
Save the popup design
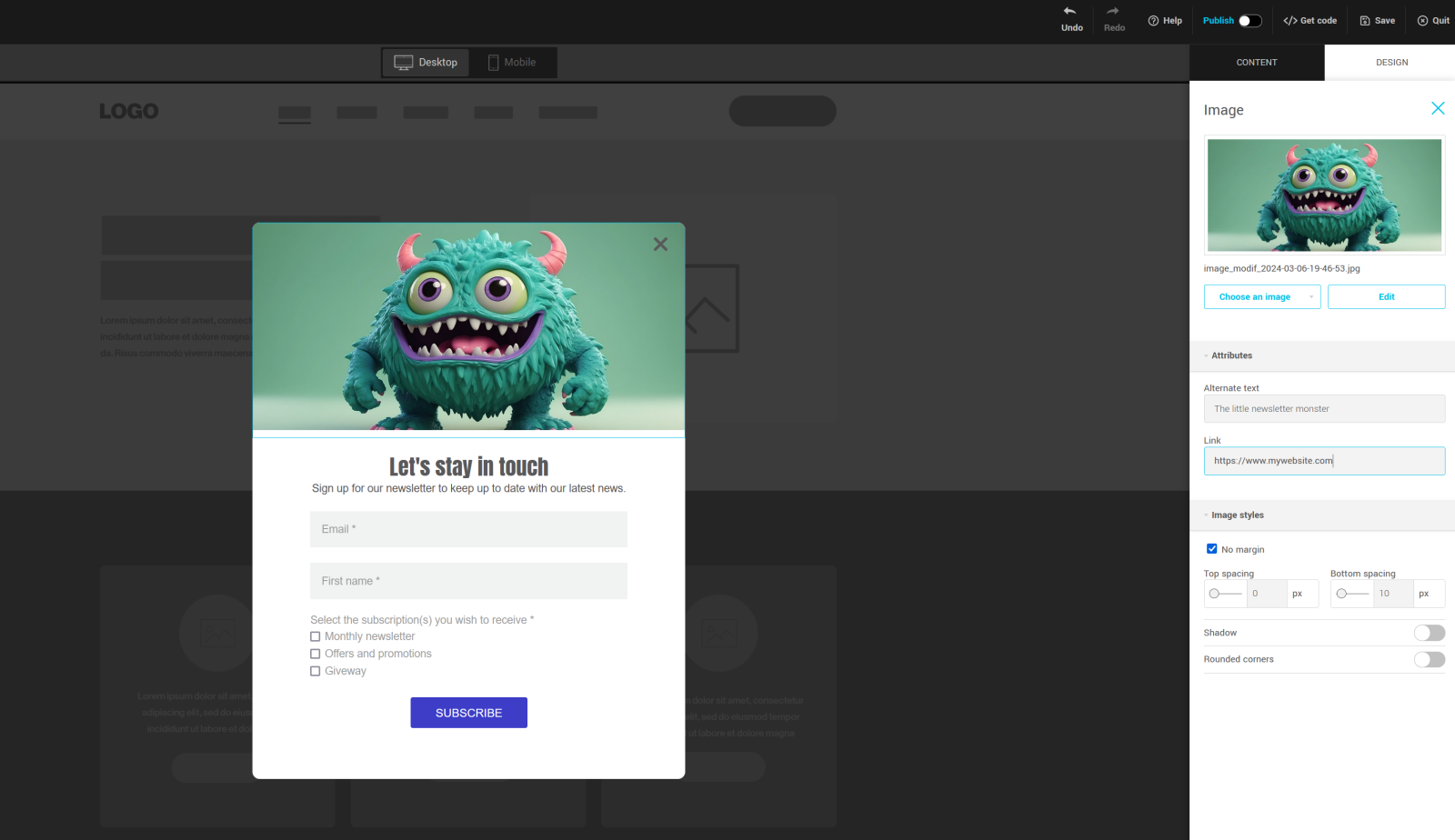click(x=1377, y=21)
